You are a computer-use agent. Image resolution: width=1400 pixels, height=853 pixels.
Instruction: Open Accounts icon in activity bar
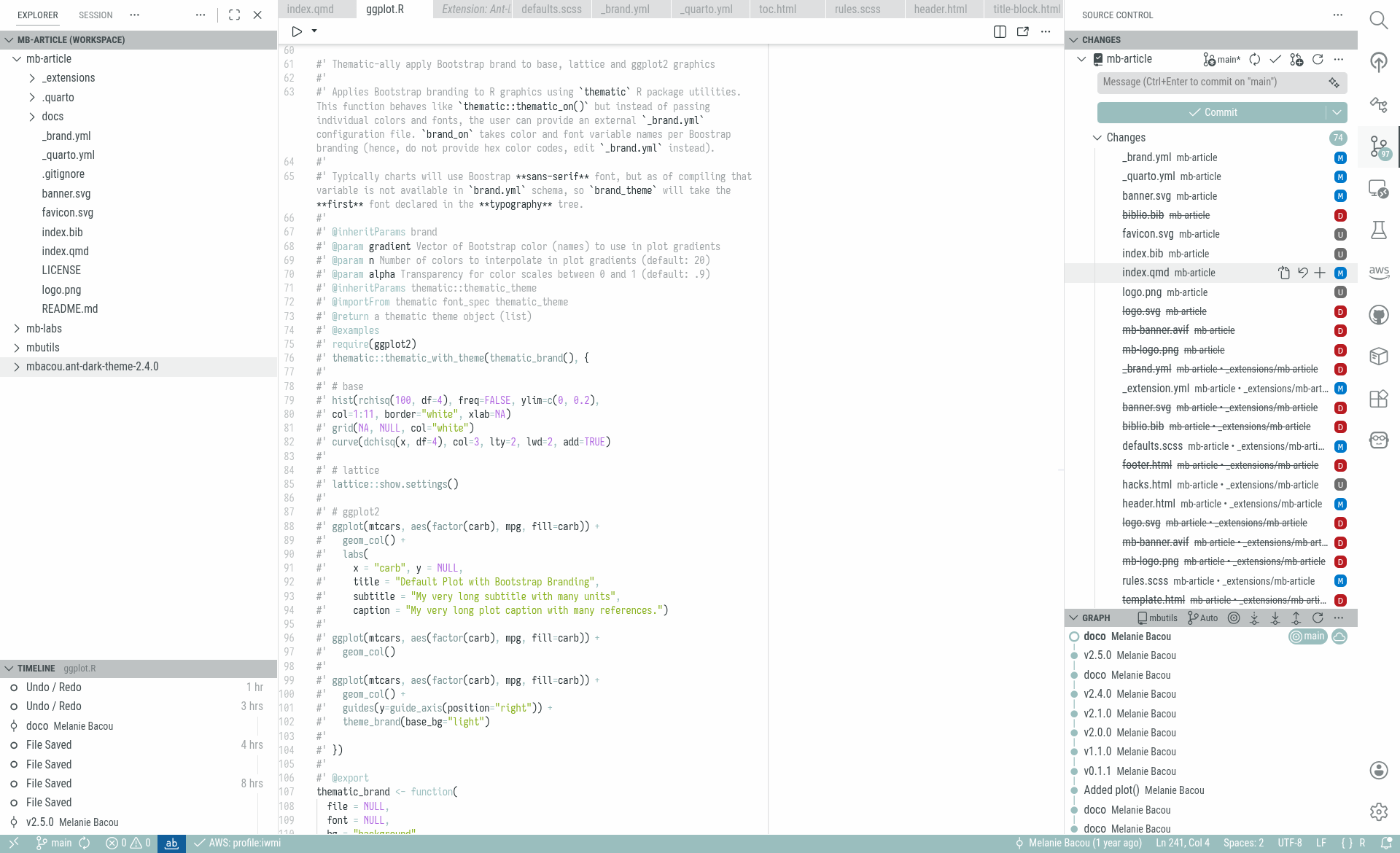[1378, 770]
